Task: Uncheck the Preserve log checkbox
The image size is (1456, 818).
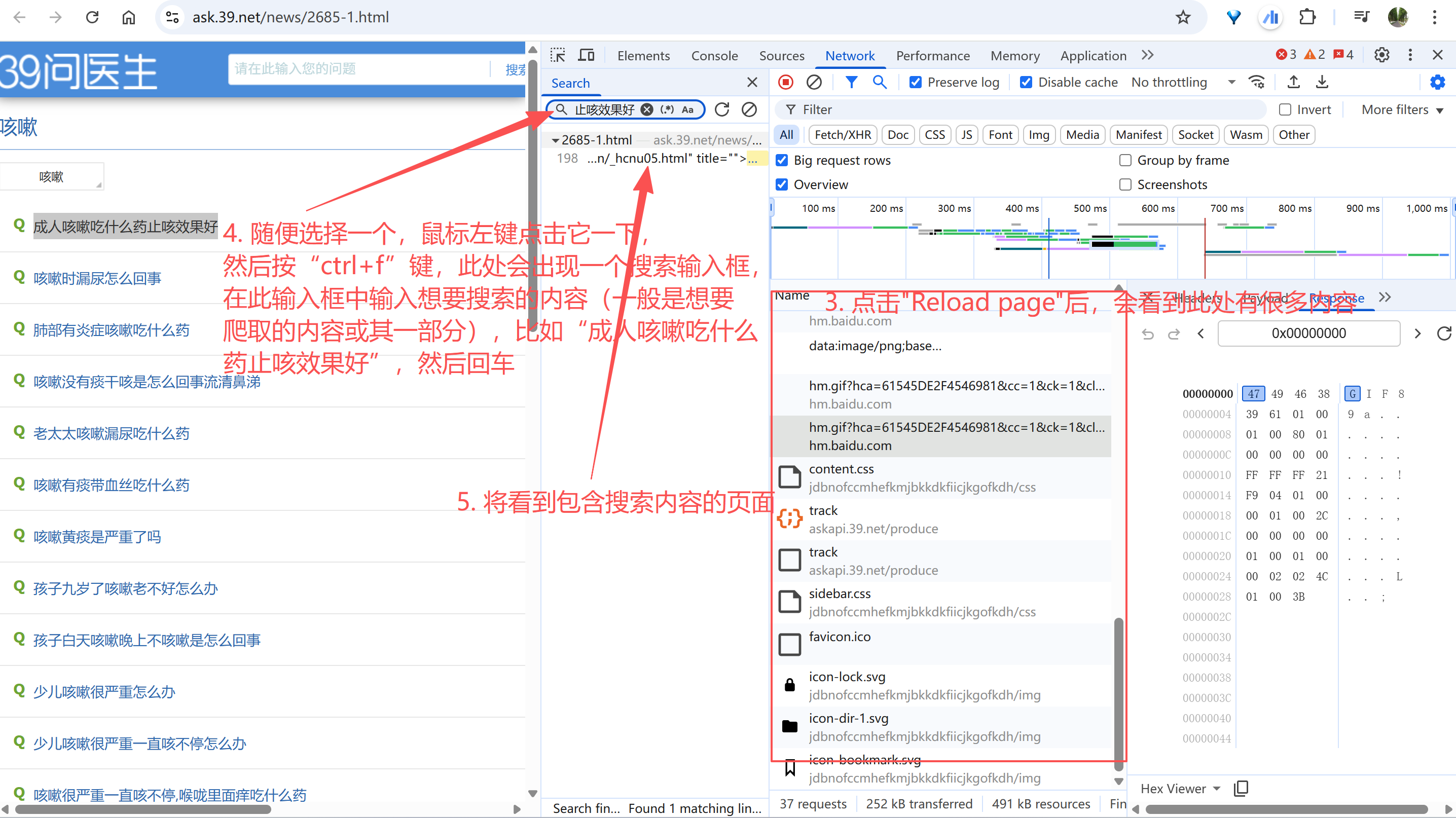Action: tap(915, 83)
